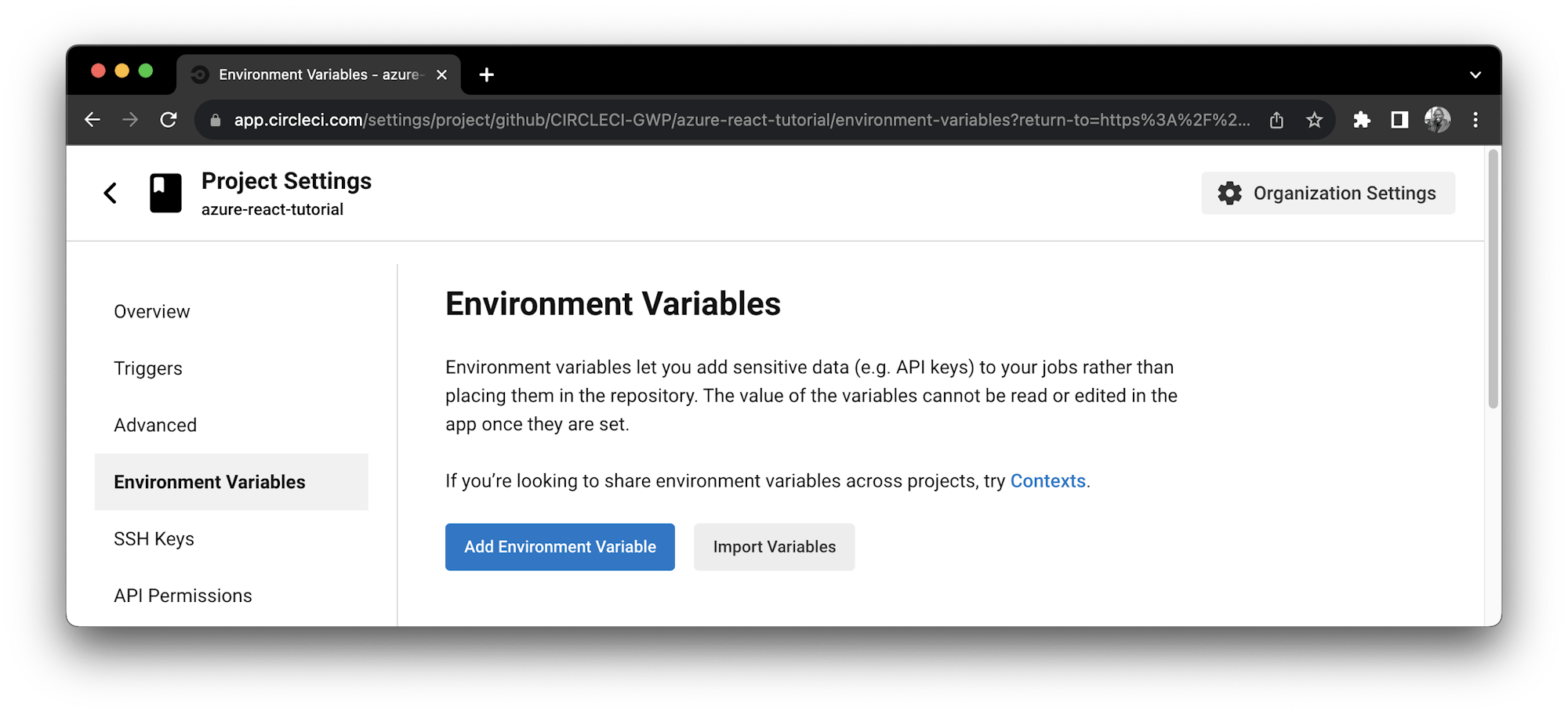The width and height of the screenshot is (1568, 714).
Task: Click the share icon in the address bar
Action: tap(1276, 119)
